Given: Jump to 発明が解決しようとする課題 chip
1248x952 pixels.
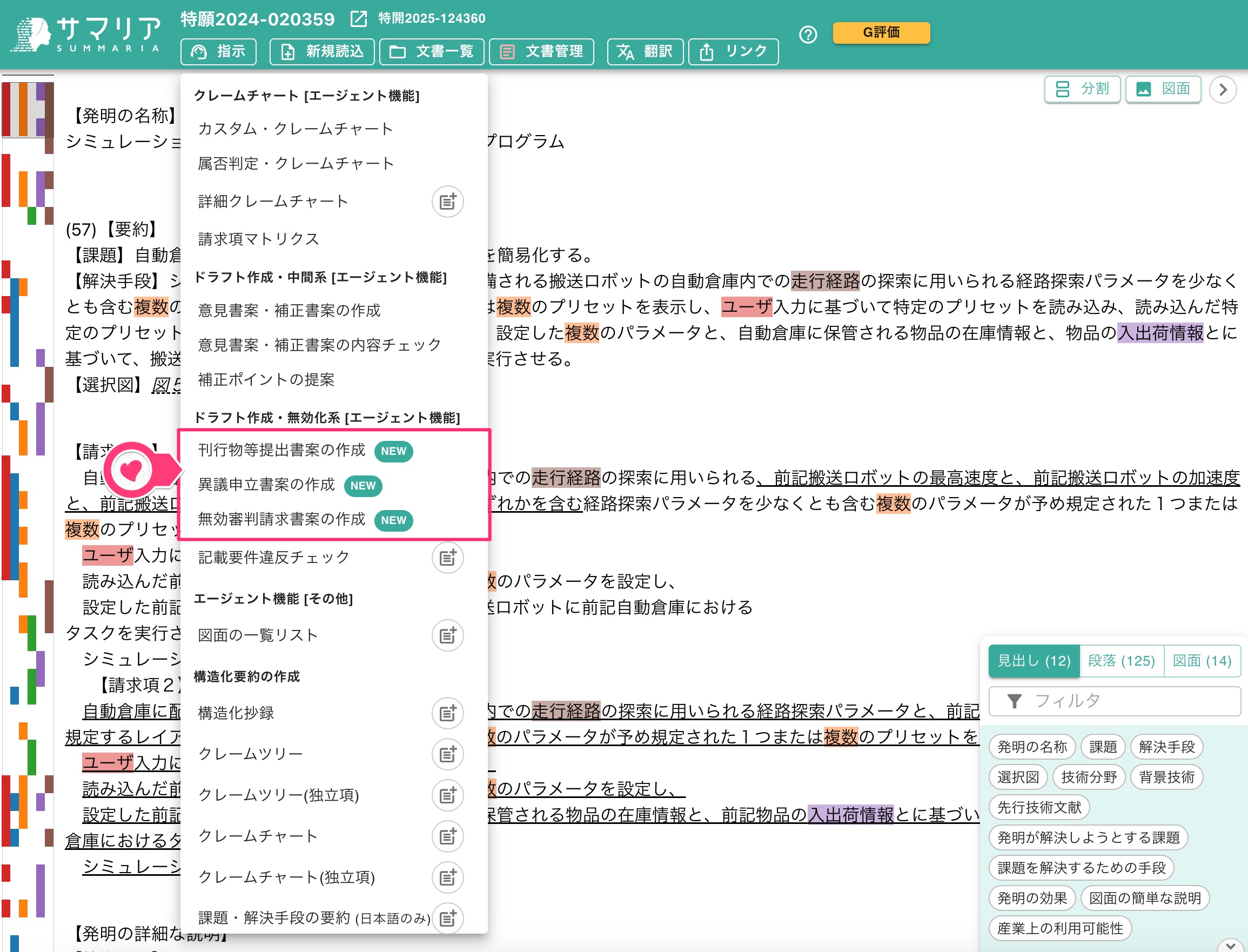Looking at the screenshot, I should click(x=1088, y=837).
